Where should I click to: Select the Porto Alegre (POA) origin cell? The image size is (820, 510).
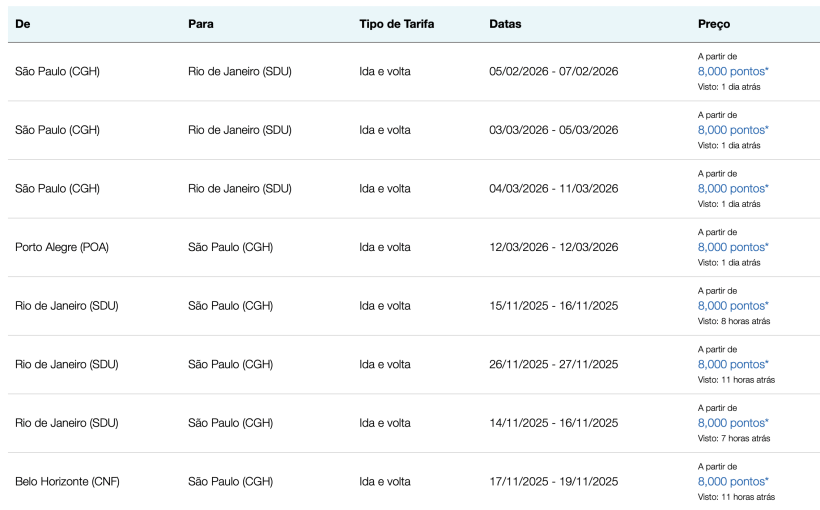pyautogui.click(x=62, y=247)
